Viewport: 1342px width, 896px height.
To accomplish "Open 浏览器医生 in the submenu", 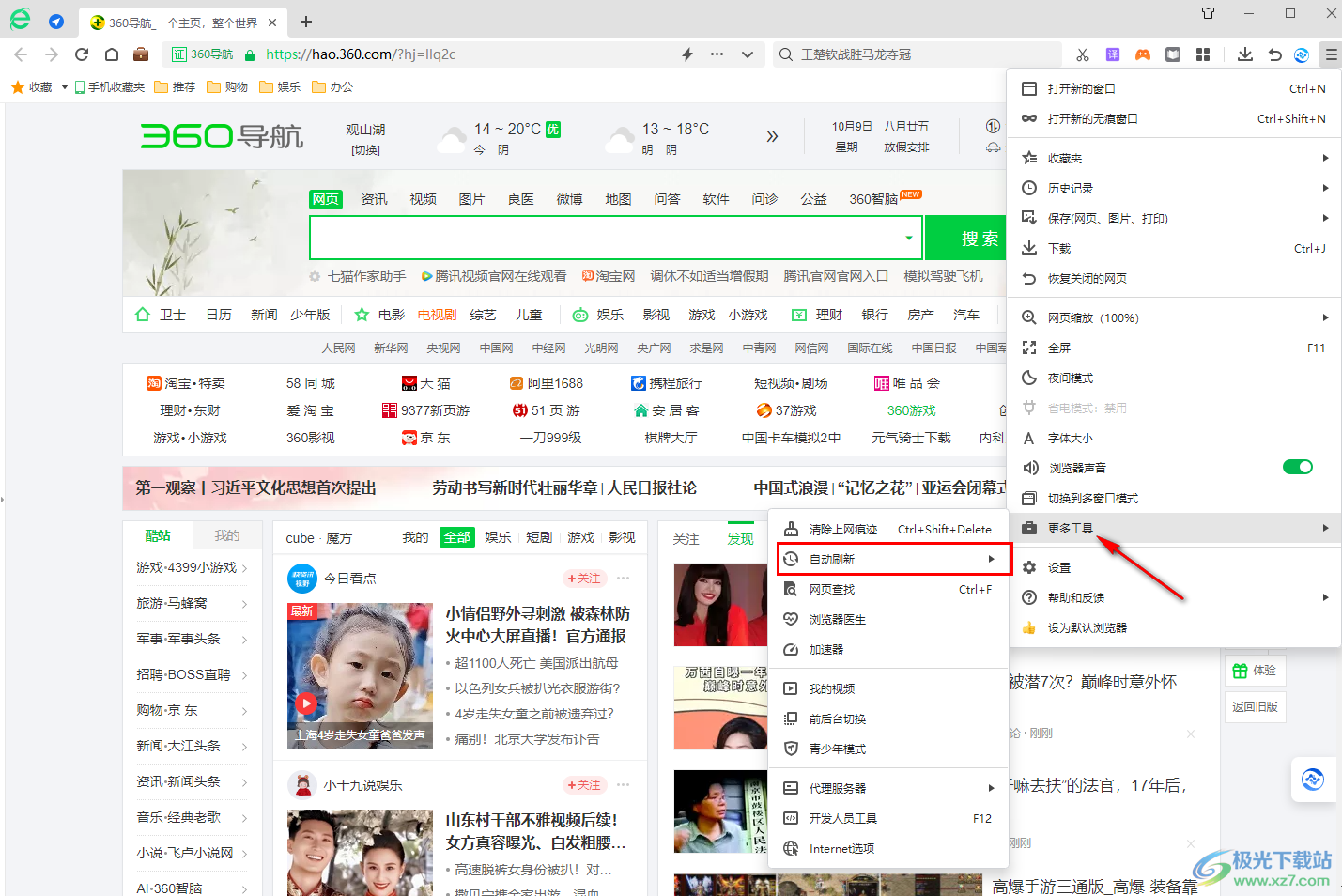I will [x=888, y=619].
